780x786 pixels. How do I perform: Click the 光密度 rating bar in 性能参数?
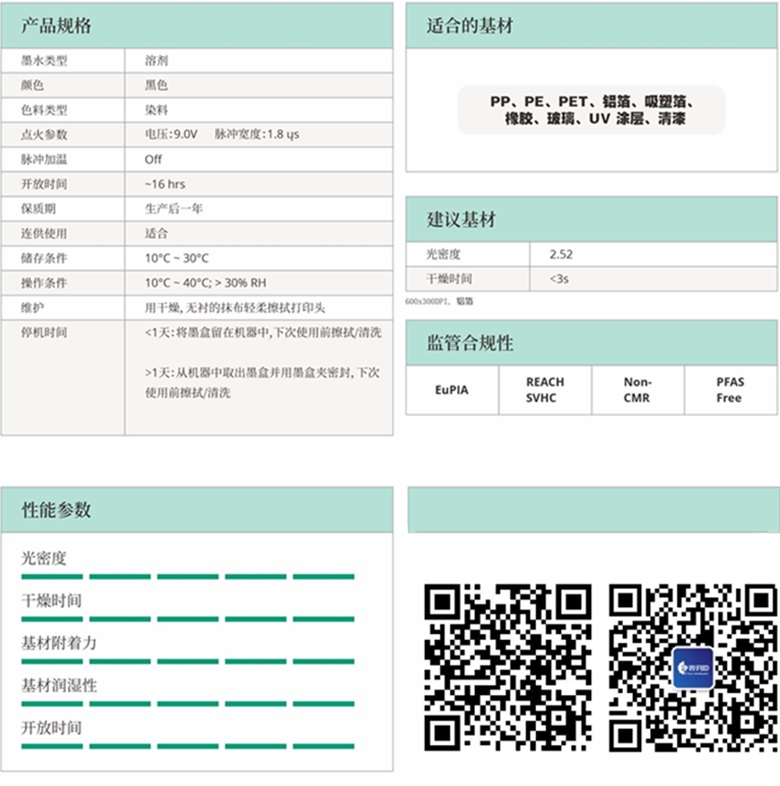click(188, 576)
